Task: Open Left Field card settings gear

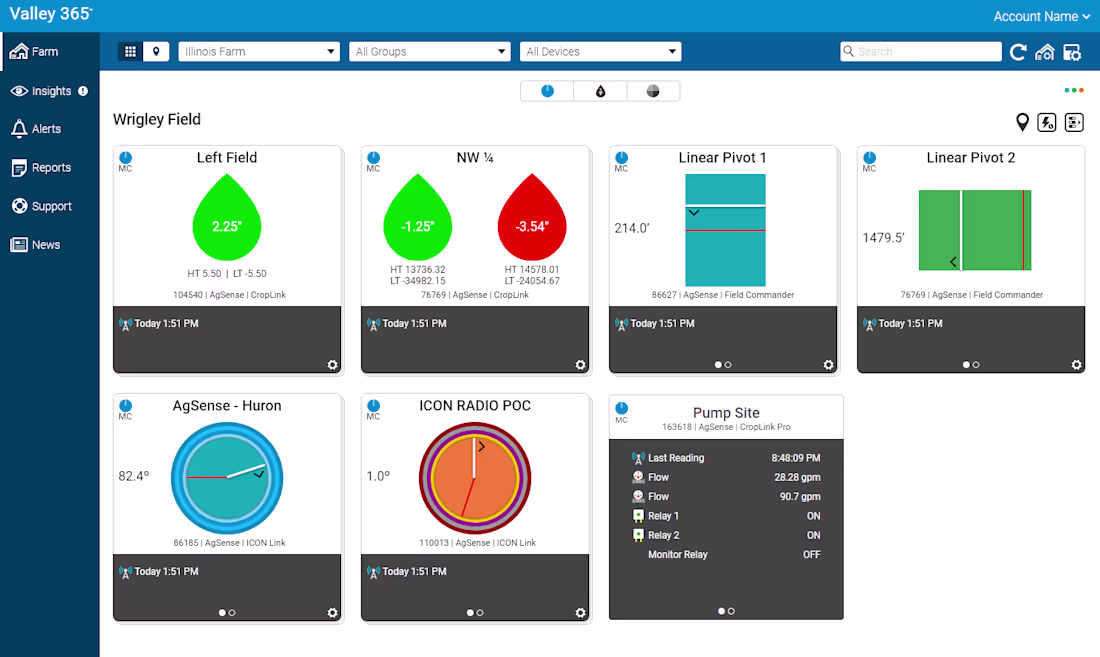Action: (333, 365)
